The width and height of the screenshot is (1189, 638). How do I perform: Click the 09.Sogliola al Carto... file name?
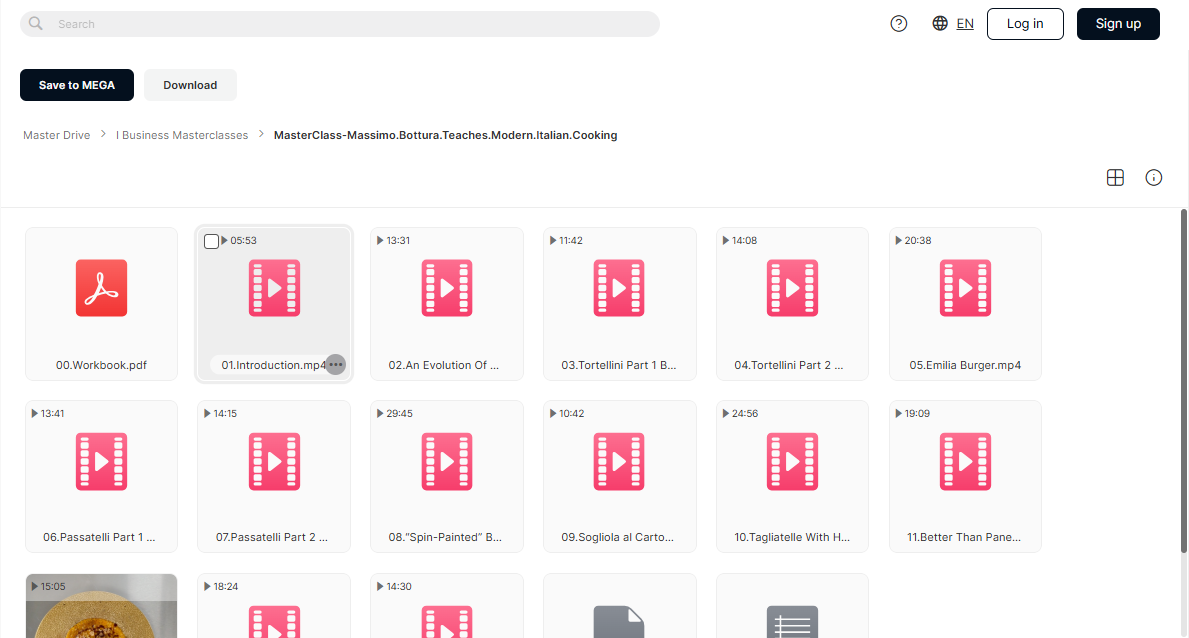point(618,537)
